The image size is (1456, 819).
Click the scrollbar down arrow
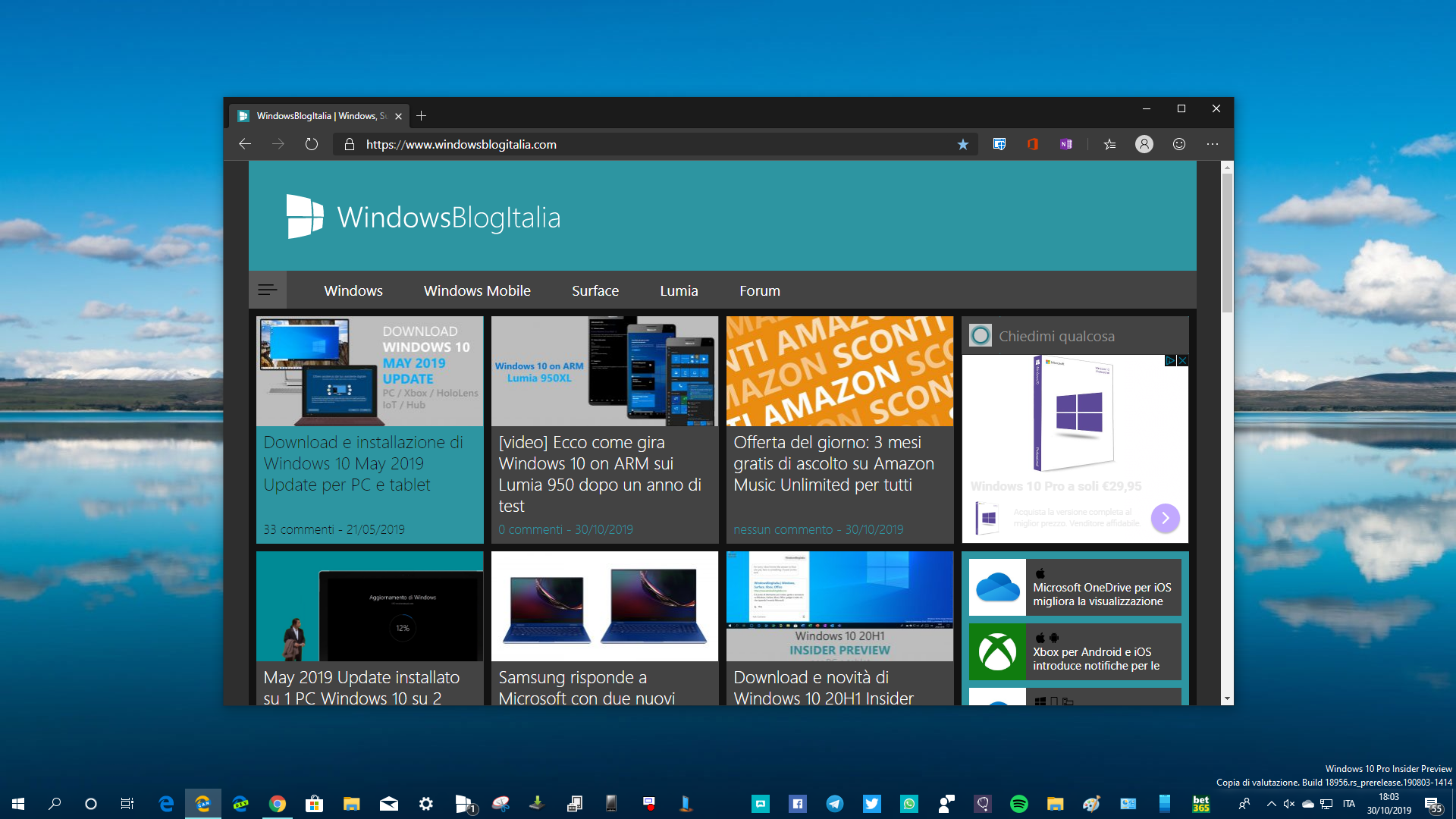click(x=1227, y=698)
